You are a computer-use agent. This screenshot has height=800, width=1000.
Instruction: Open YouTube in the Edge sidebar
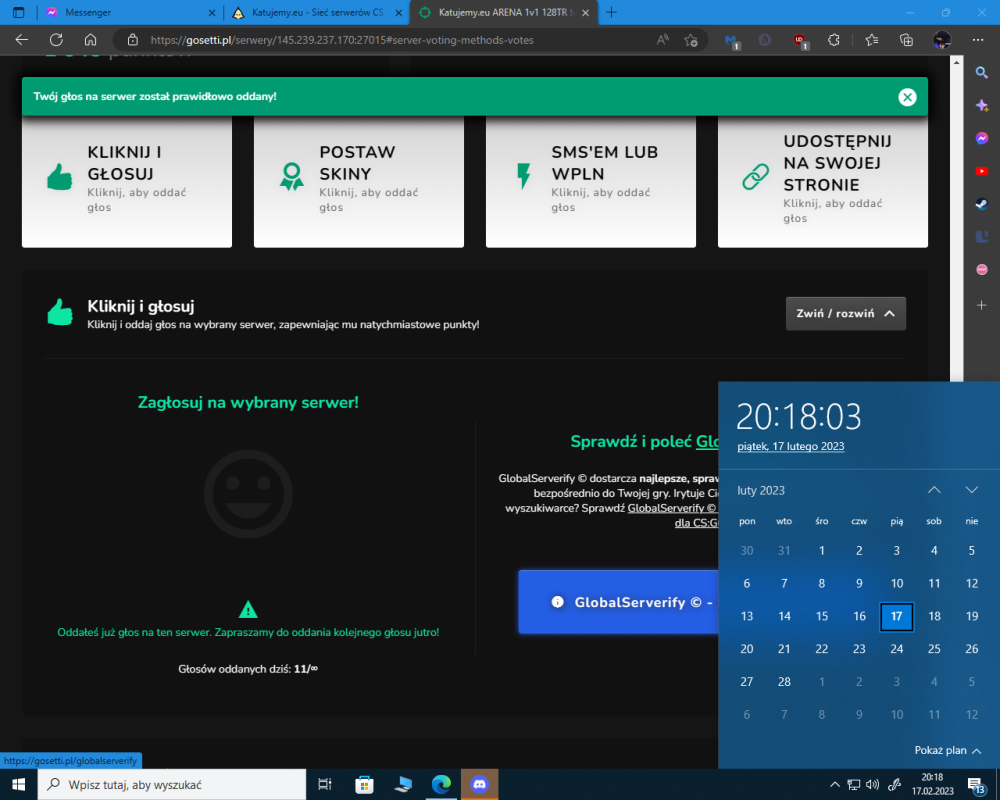pos(982,171)
